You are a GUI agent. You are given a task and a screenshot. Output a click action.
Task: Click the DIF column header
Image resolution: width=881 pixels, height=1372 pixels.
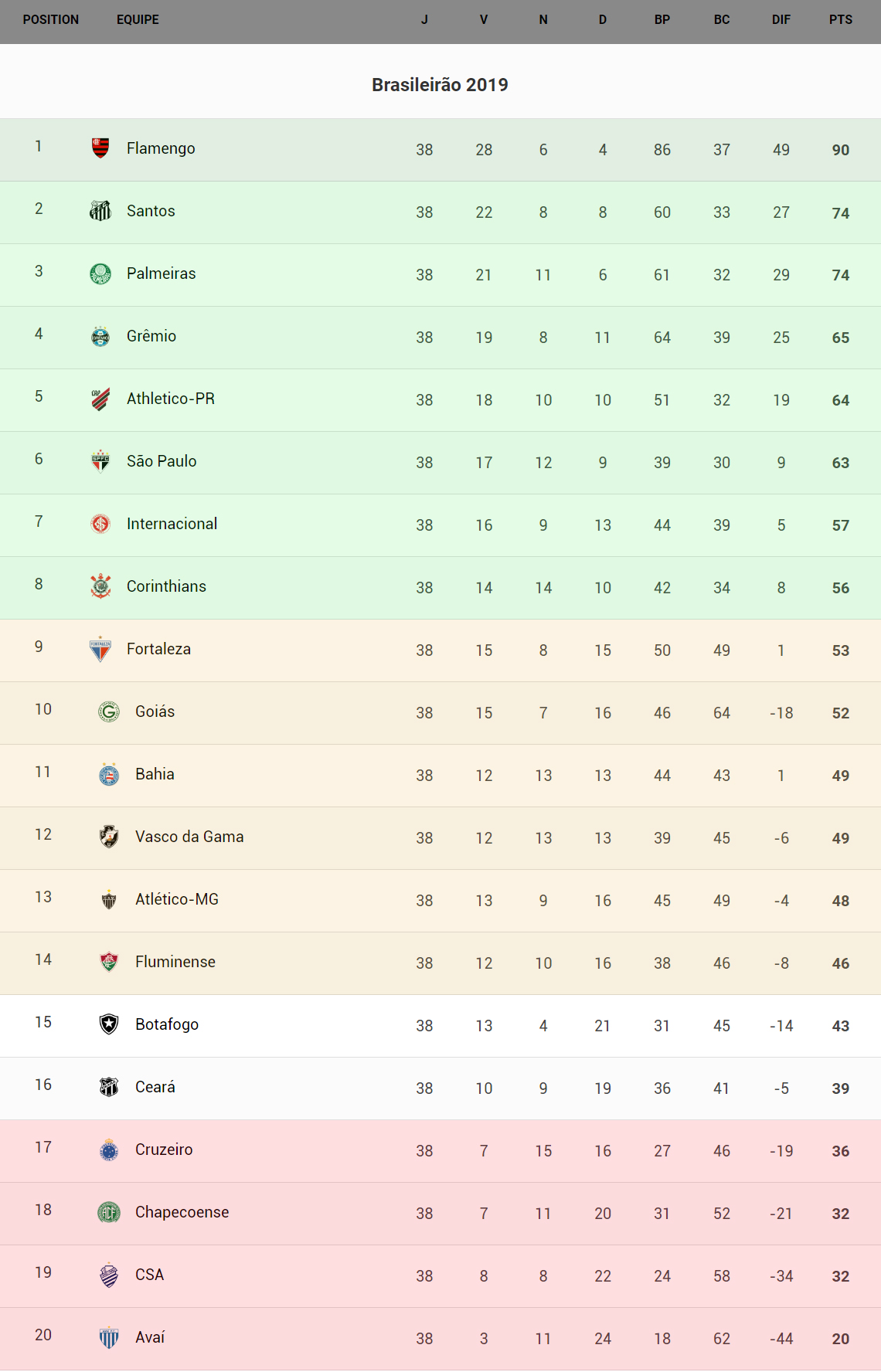point(781,19)
